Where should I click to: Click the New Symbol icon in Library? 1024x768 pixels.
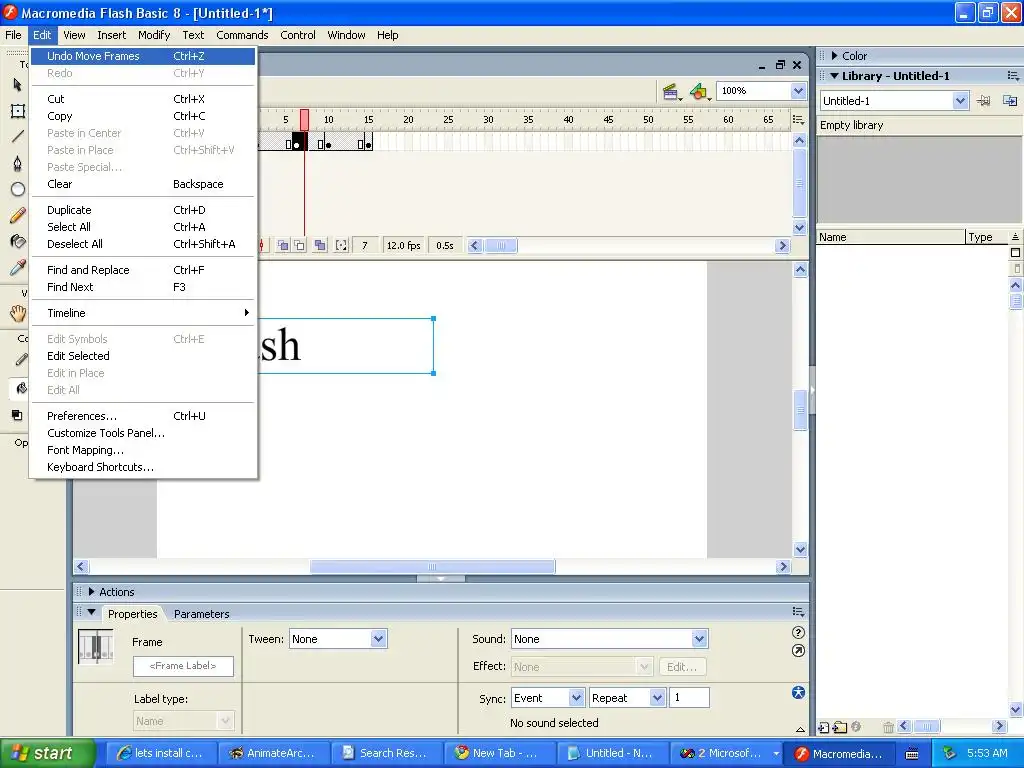coord(824,727)
